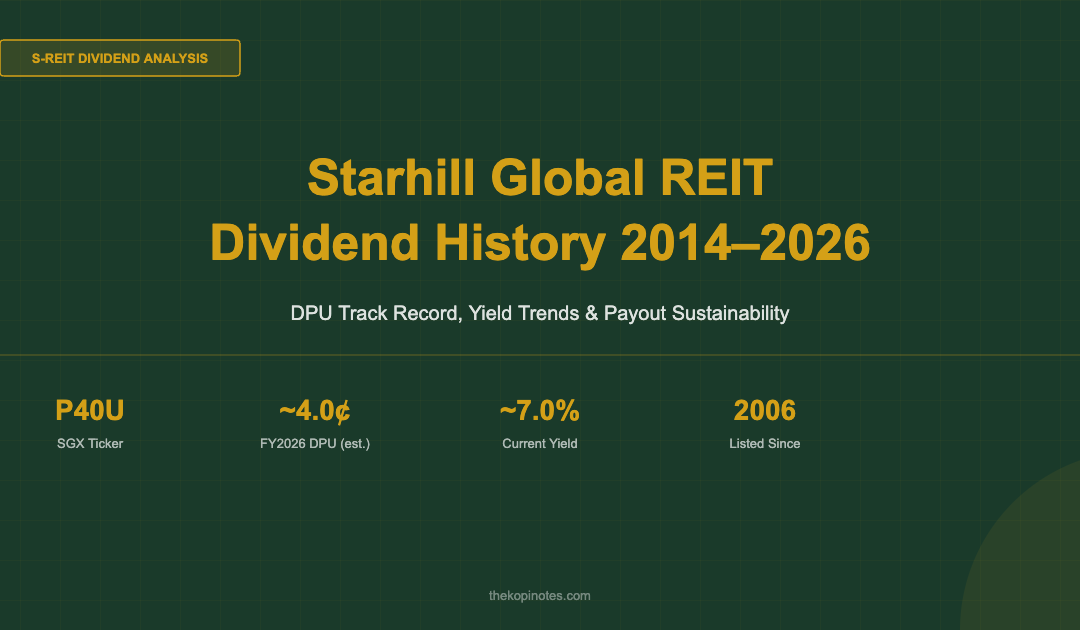Click the S-REIT DIVIDEND ANALYSIS badge
This screenshot has width=1080, height=630.
click(x=120, y=58)
